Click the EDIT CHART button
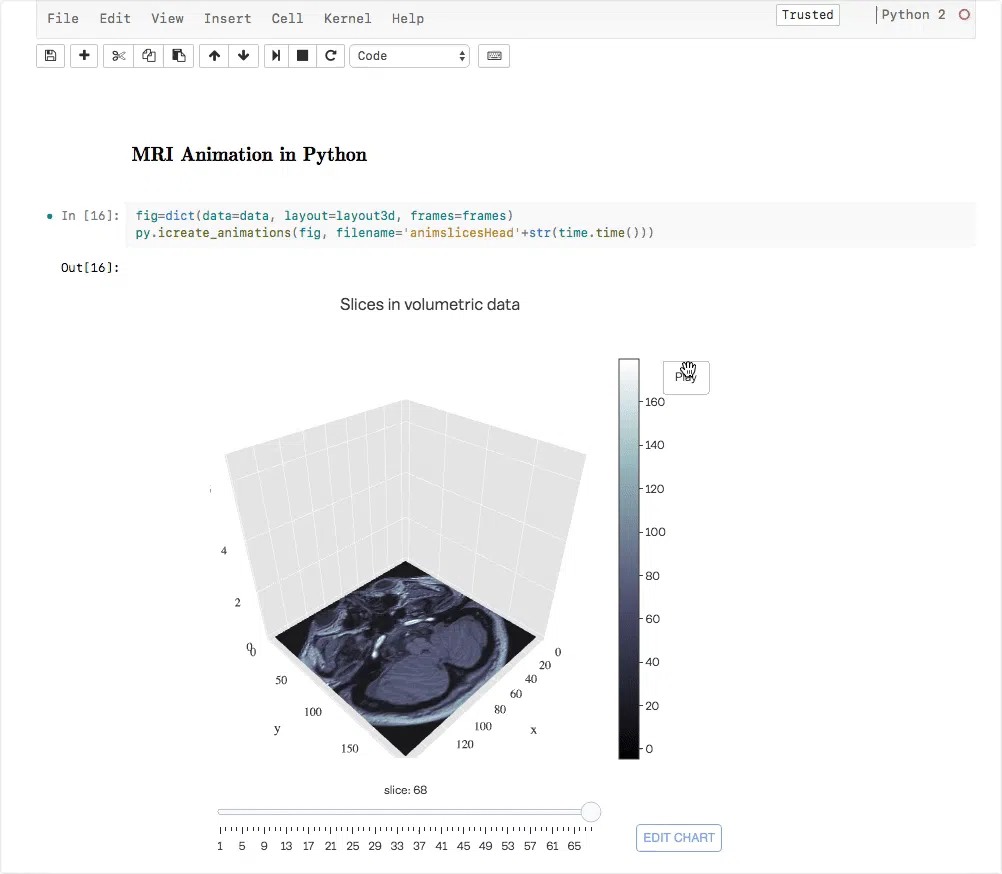This screenshot has height=874, width=1002. click(x=678, y=838)
